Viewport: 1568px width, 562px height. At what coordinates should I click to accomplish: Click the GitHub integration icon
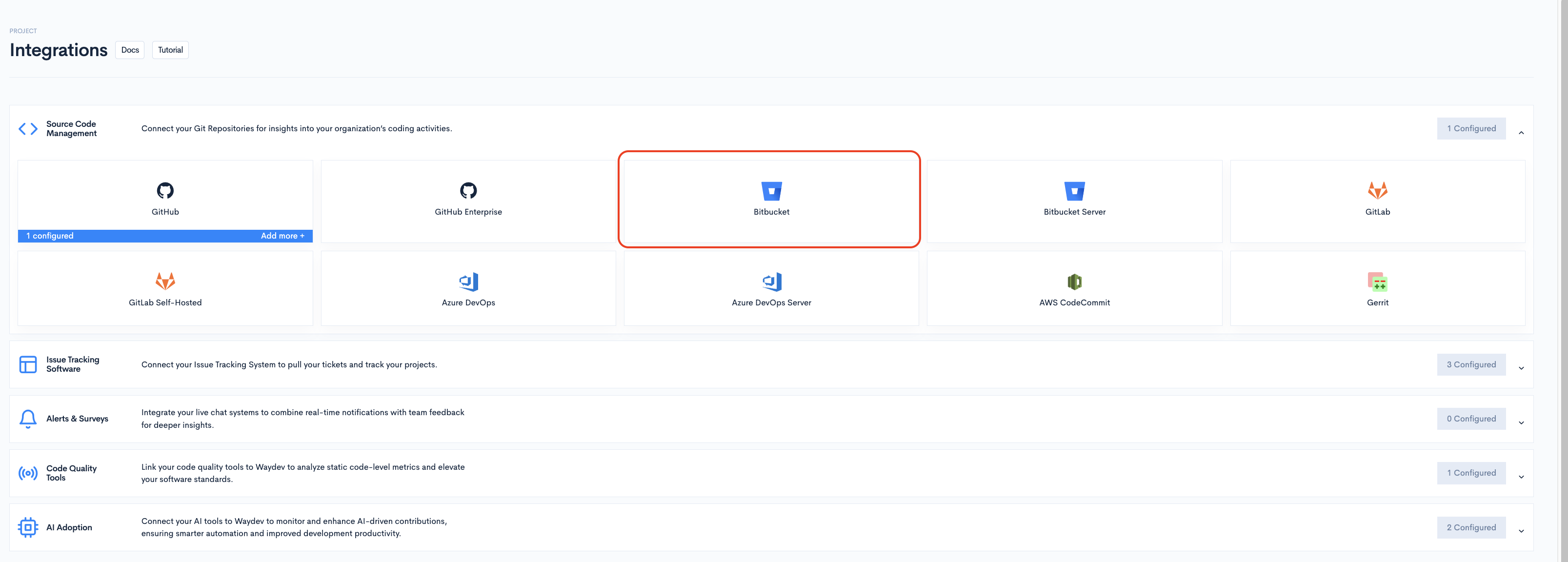(165, 191)
